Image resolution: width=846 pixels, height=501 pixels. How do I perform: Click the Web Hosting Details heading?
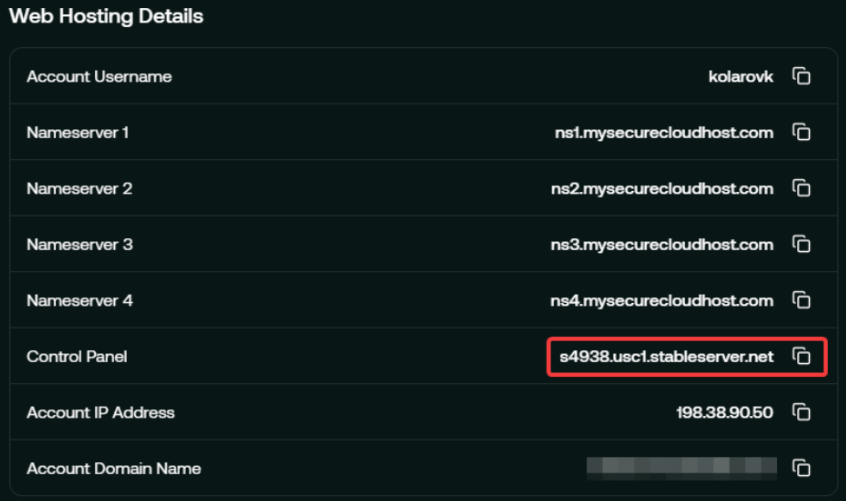pos(106,16)
